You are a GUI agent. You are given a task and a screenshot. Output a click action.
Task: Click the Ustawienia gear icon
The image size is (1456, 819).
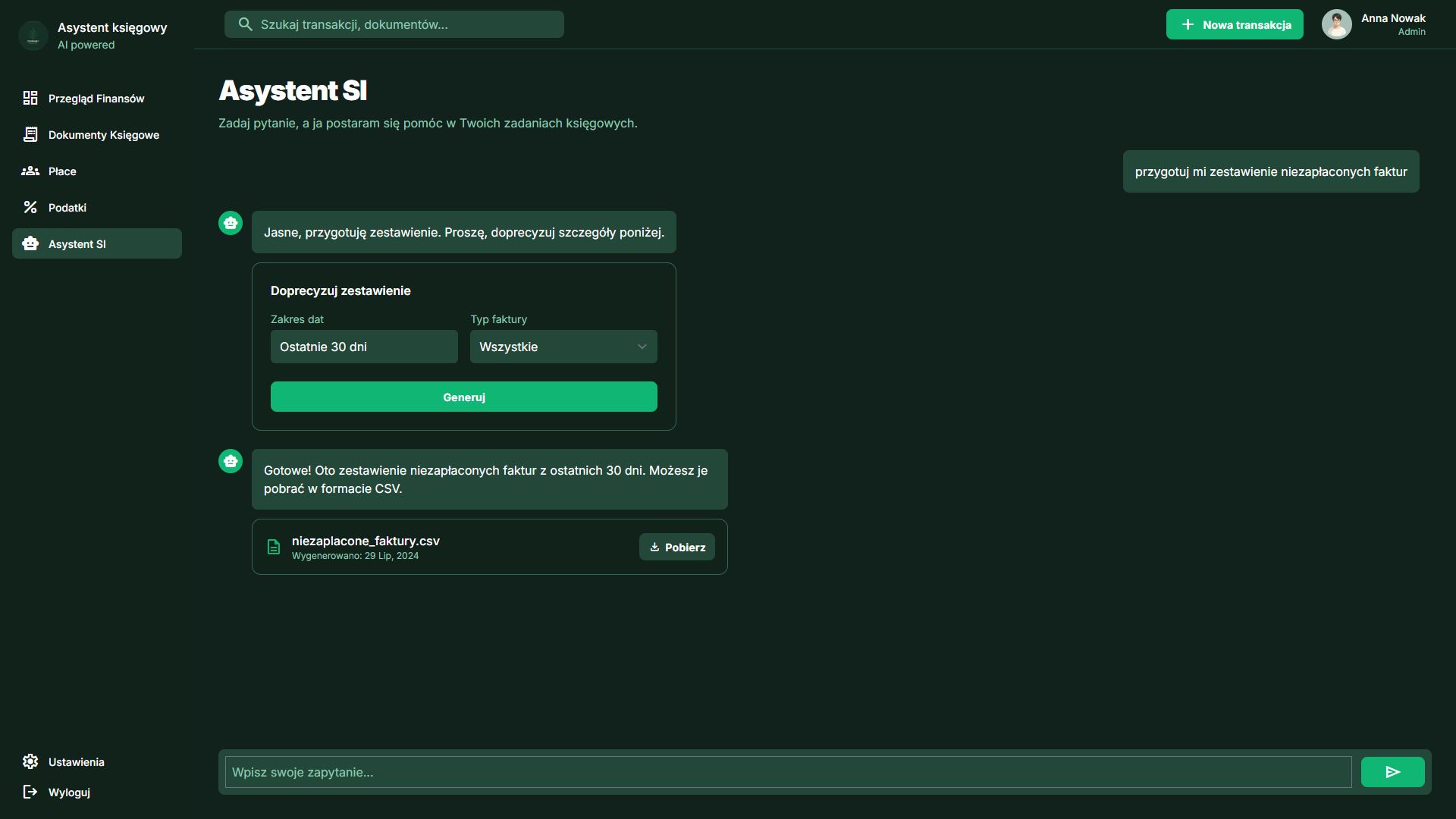30,761
